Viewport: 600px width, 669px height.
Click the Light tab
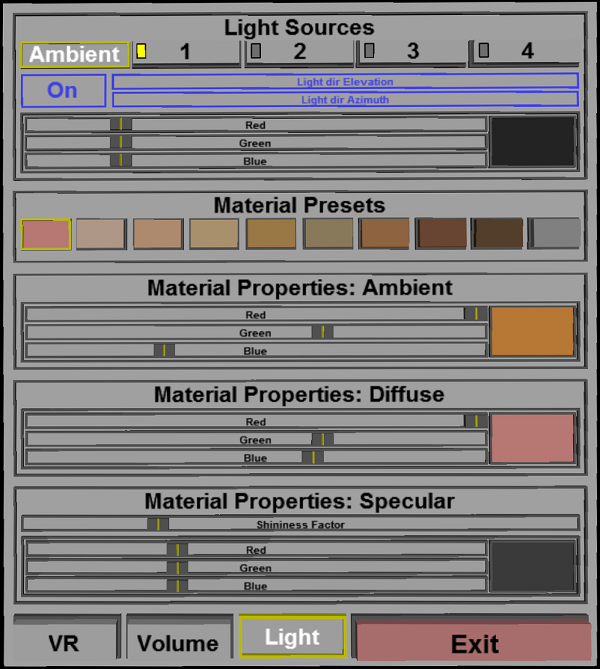point(292,637)
